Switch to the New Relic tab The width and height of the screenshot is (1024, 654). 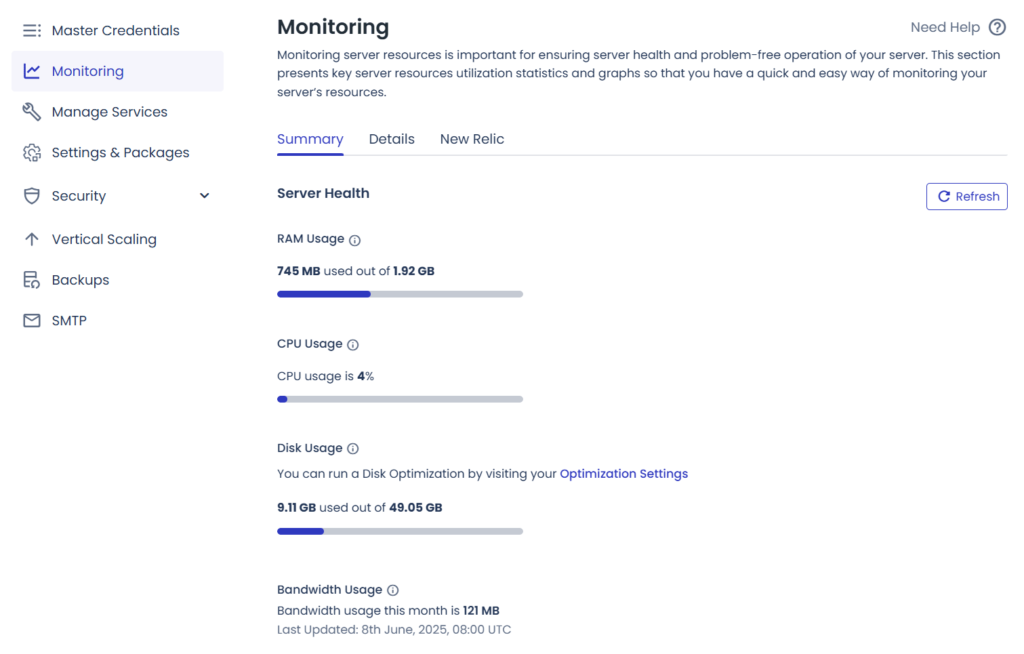(472, 139)
